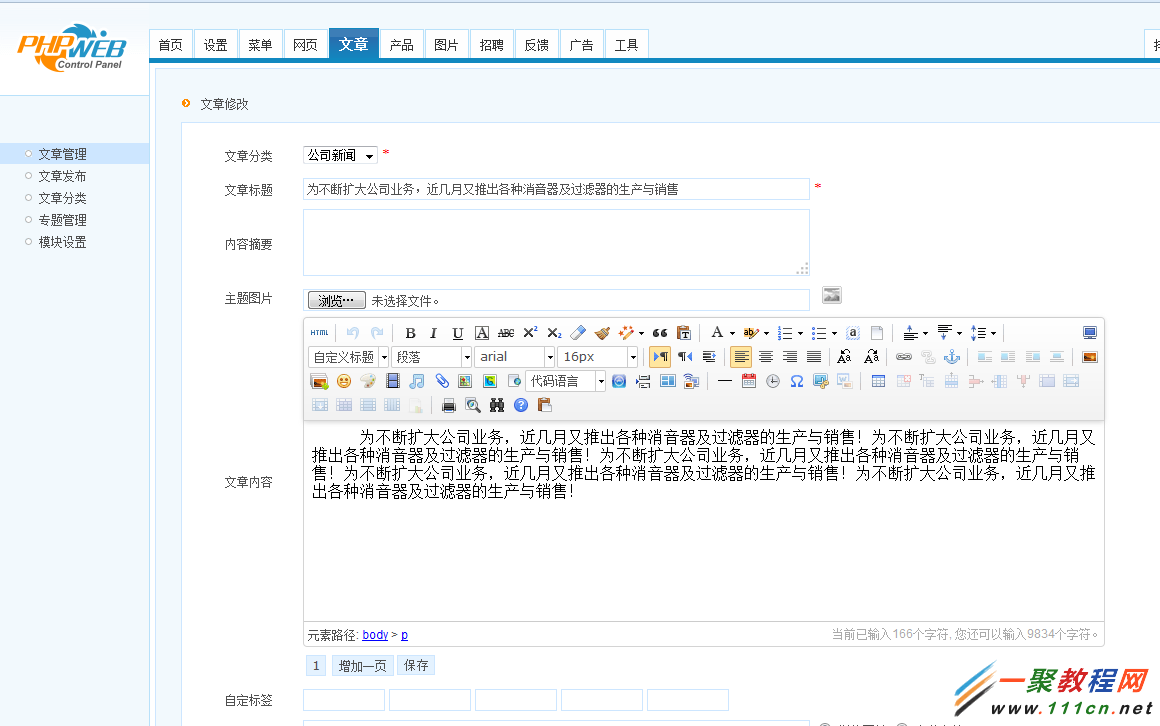Screen dimensions: 1160x726
Task: Print the editor content
Action: [448, 406]
